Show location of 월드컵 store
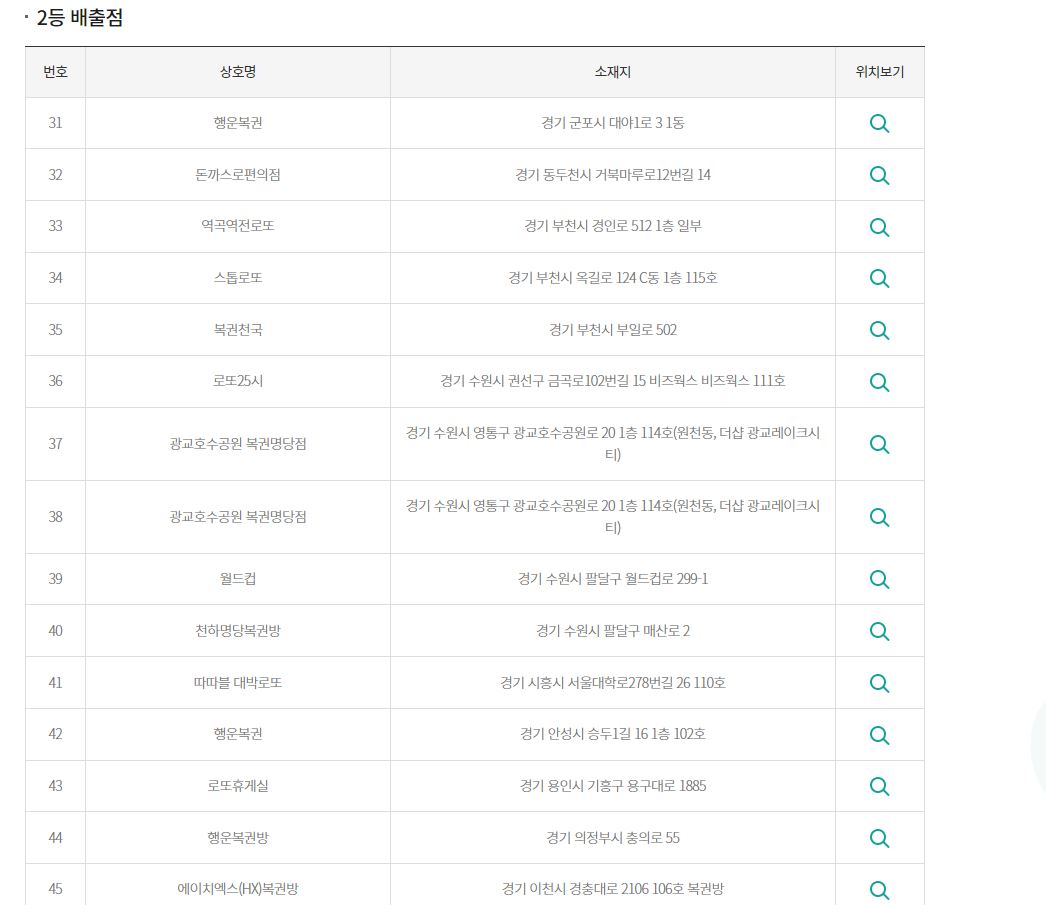The image size is (1046, 905). [x=879, y=579]
